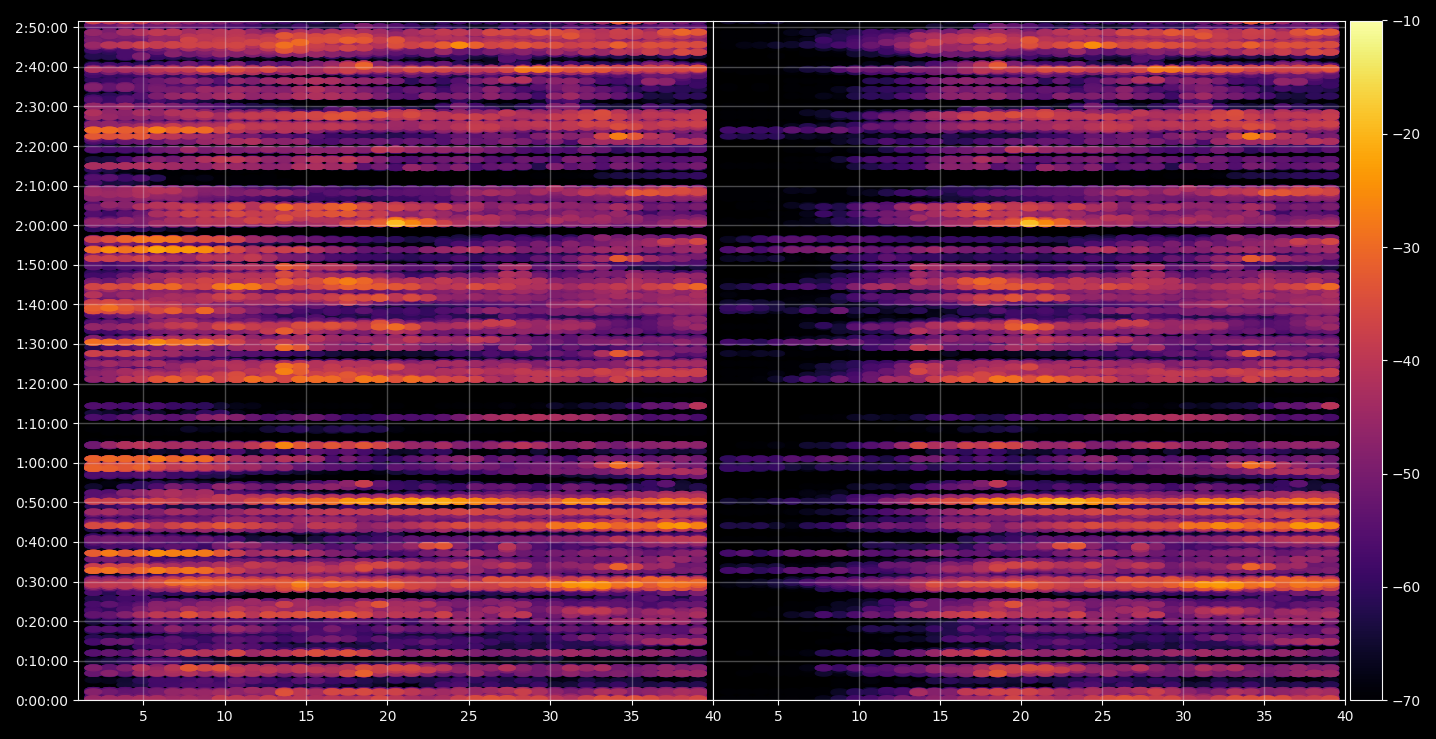Screen dimensions: 1436x739
Task: Click the 0:30:00 time axis label
Action: click(41, 582)
